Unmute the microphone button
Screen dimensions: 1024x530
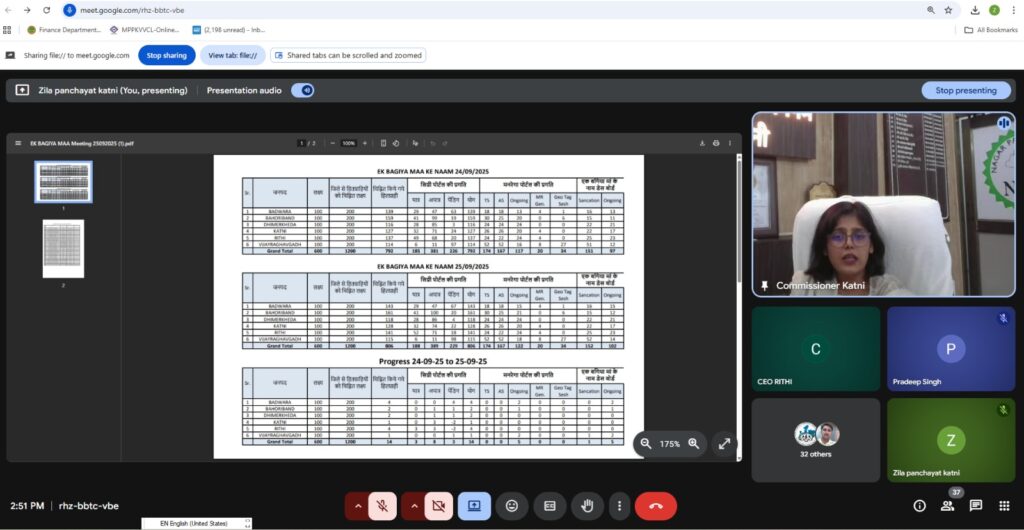click(382, 506)
